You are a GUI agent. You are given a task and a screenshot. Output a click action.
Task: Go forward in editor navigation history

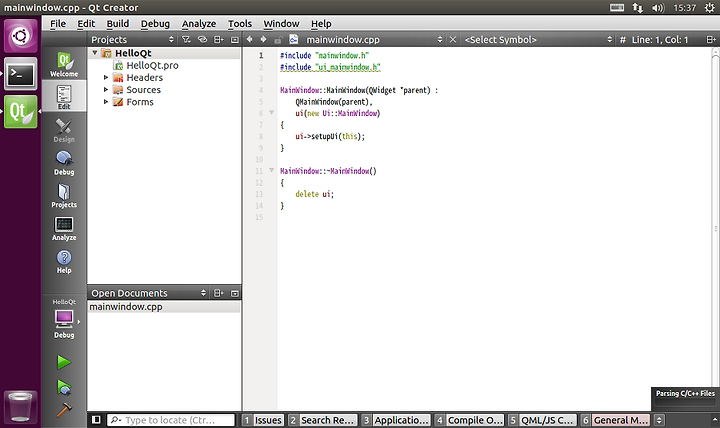click(263, 39)
